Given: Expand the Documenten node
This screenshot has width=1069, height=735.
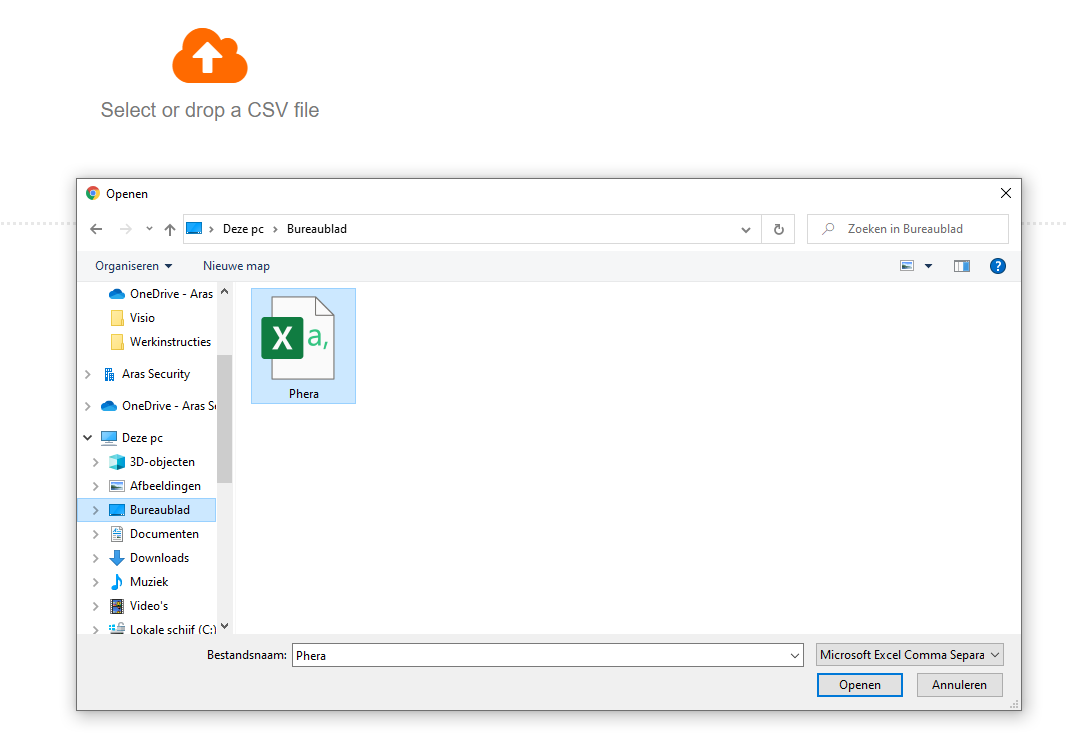Looking at the screenshot, I should point(96,534).
